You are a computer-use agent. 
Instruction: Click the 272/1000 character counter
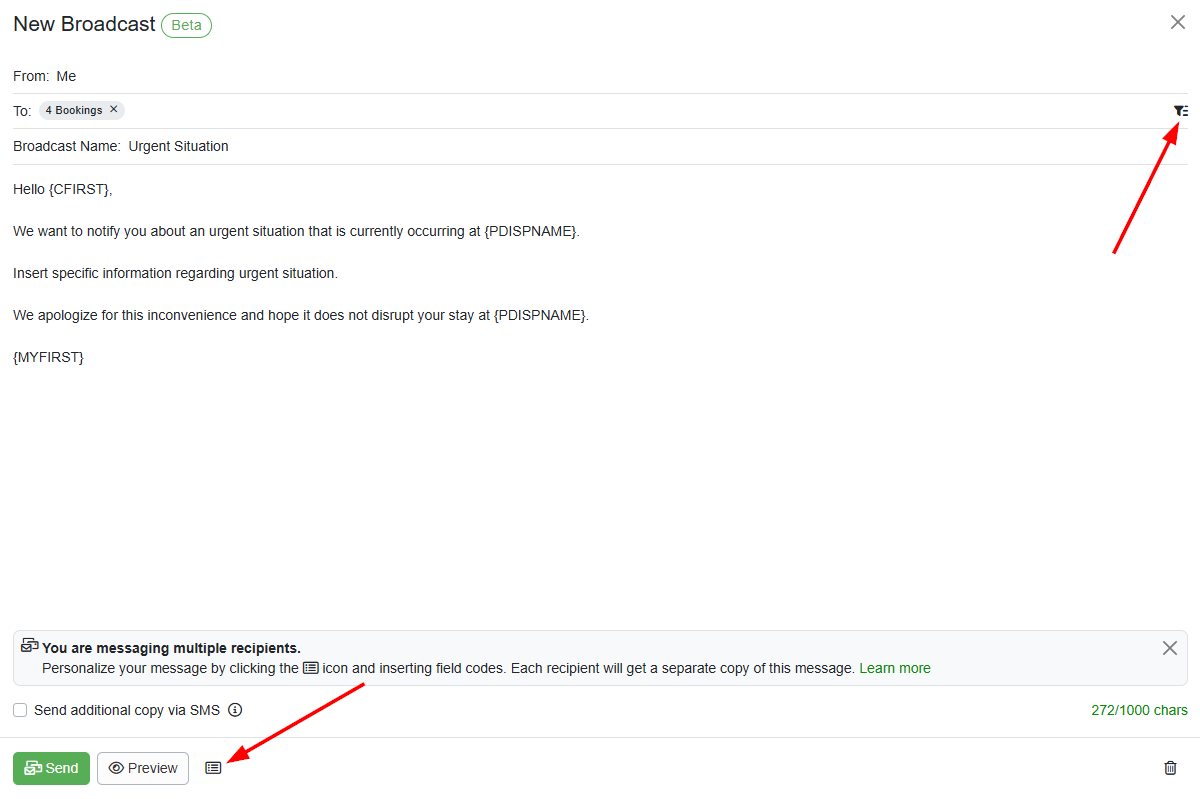(x=1139, y=710)
